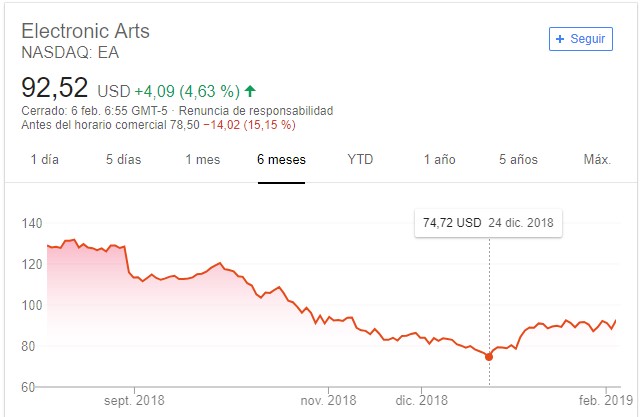
Task: Show the 1 mes chart range
Action: pos(202,160)
